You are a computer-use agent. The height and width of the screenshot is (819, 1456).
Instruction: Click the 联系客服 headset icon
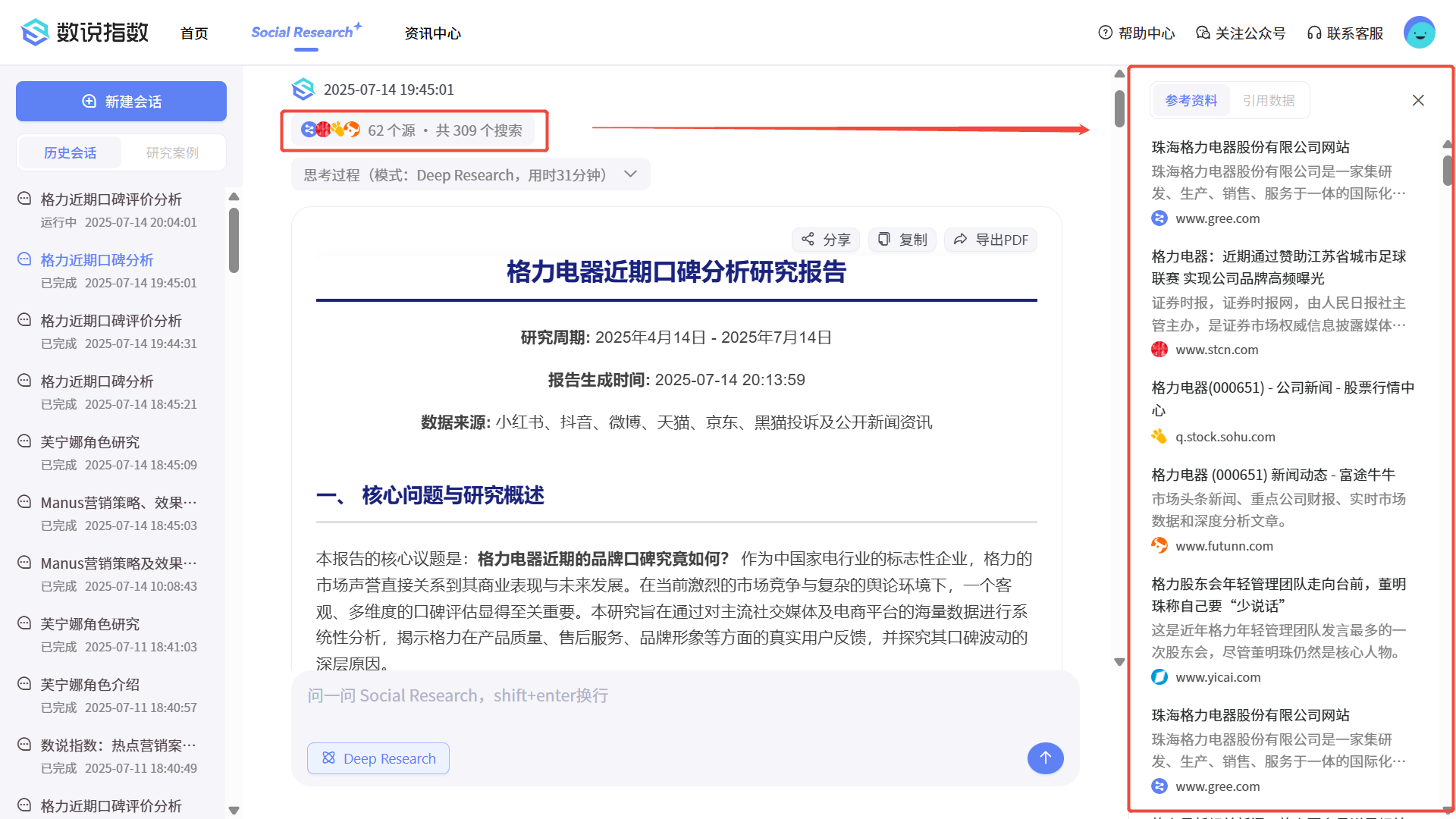click(x=1314, y=33)
